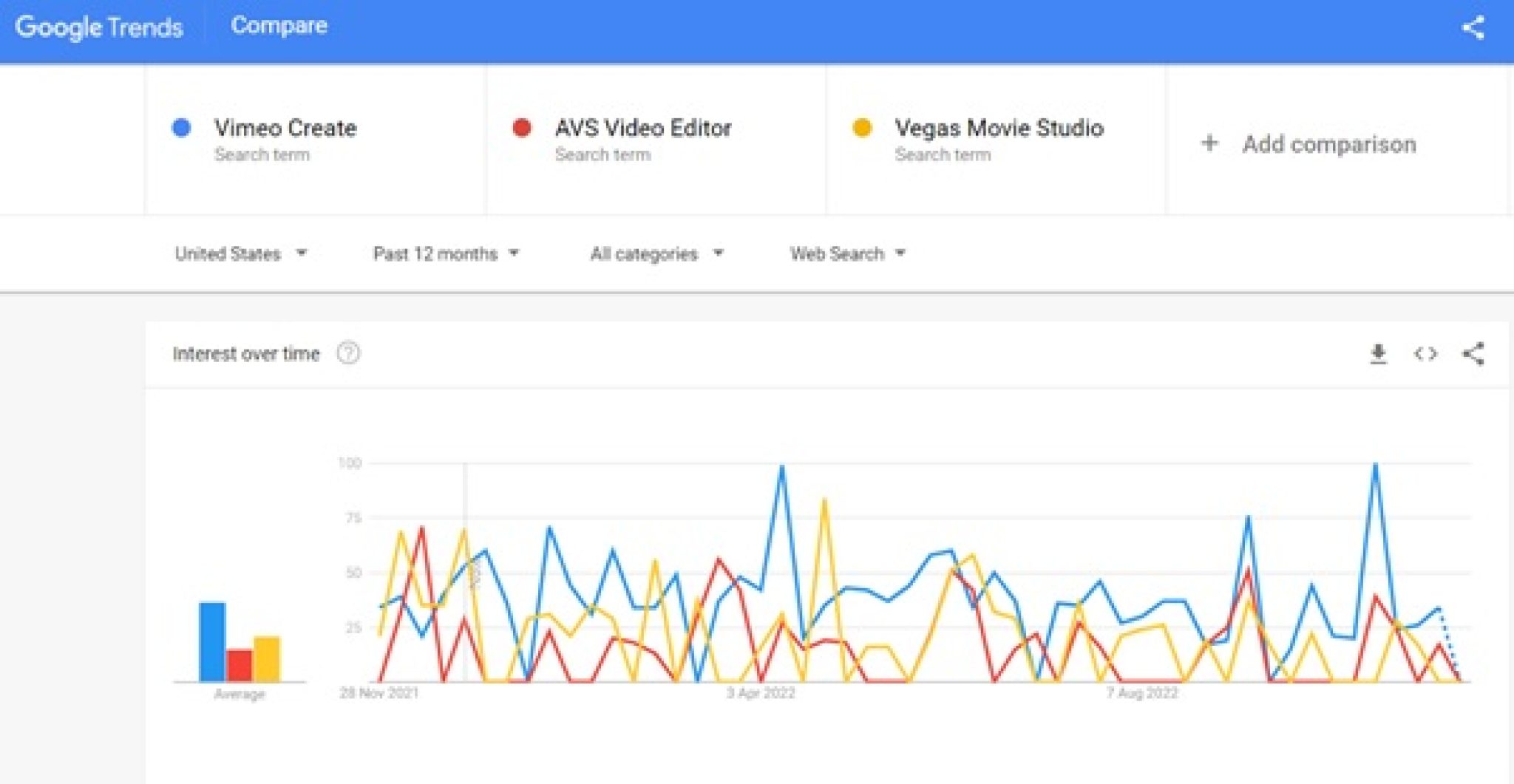
Task: Select the Compare tab
Action: click(x=279, y=26)
